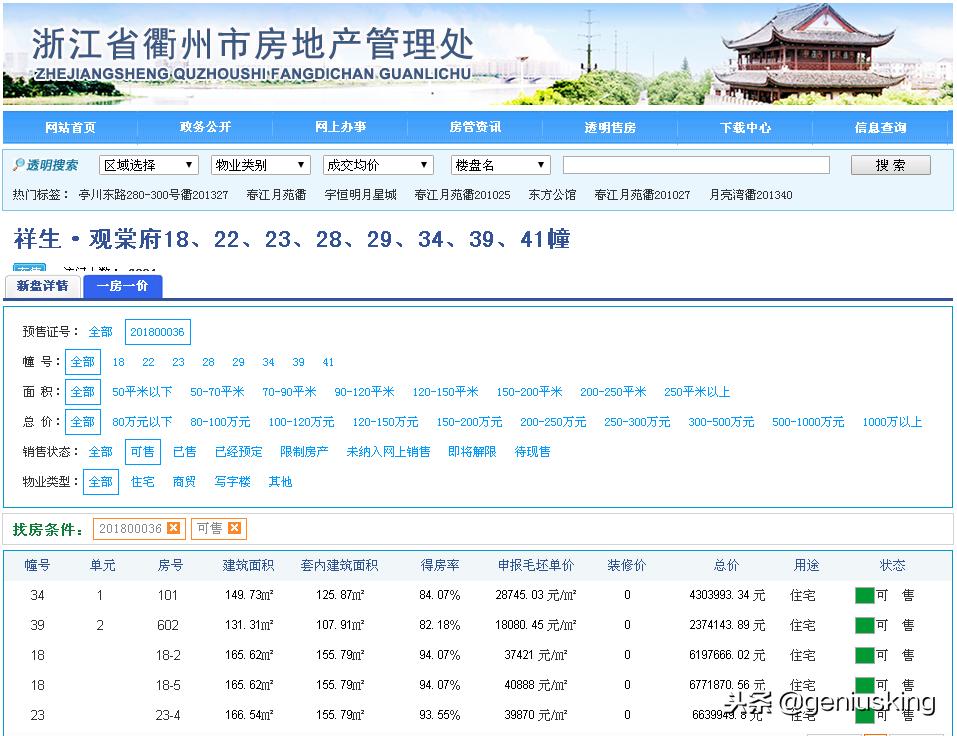Image resolution: width=957 pixels, height=736 pixels.
Task: Enable the 限制房产 filter option
Action: (x=304, y=452)
